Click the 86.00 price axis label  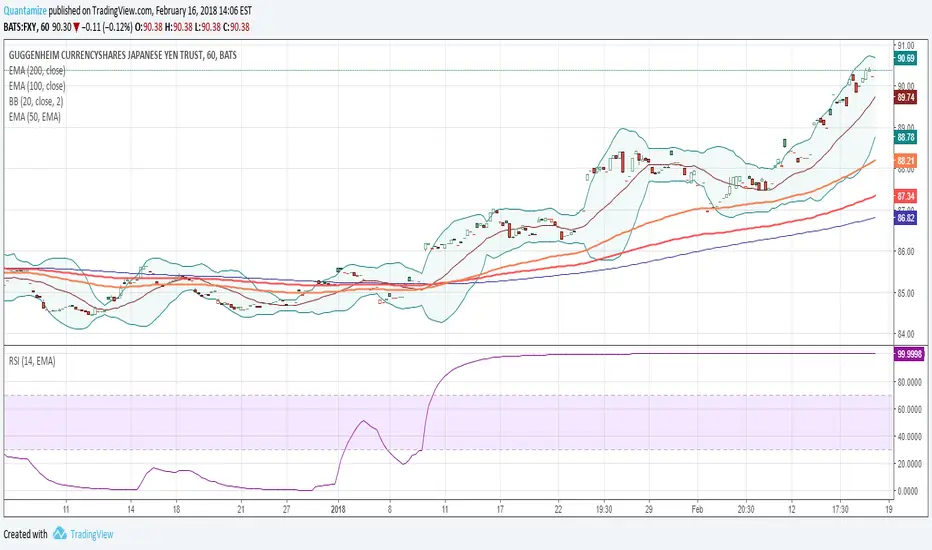click(x=906, y=252)
